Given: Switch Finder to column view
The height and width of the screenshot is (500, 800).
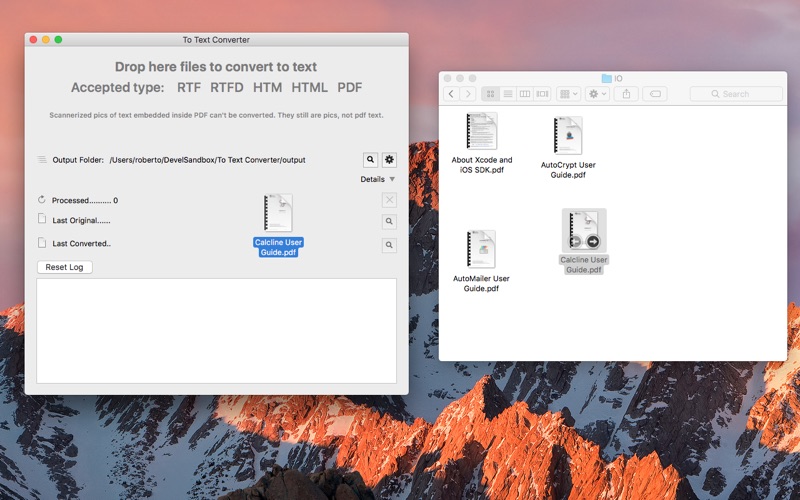Looking at the screenshot, I should pos(525,94).
